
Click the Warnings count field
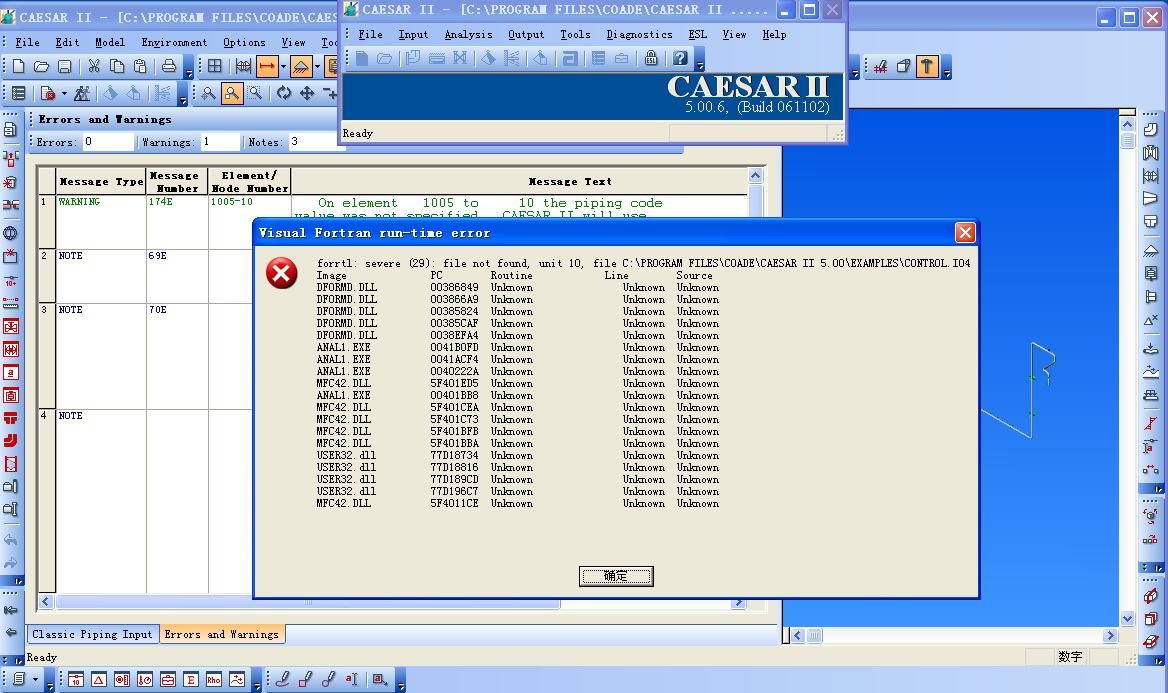pos(220,142)
